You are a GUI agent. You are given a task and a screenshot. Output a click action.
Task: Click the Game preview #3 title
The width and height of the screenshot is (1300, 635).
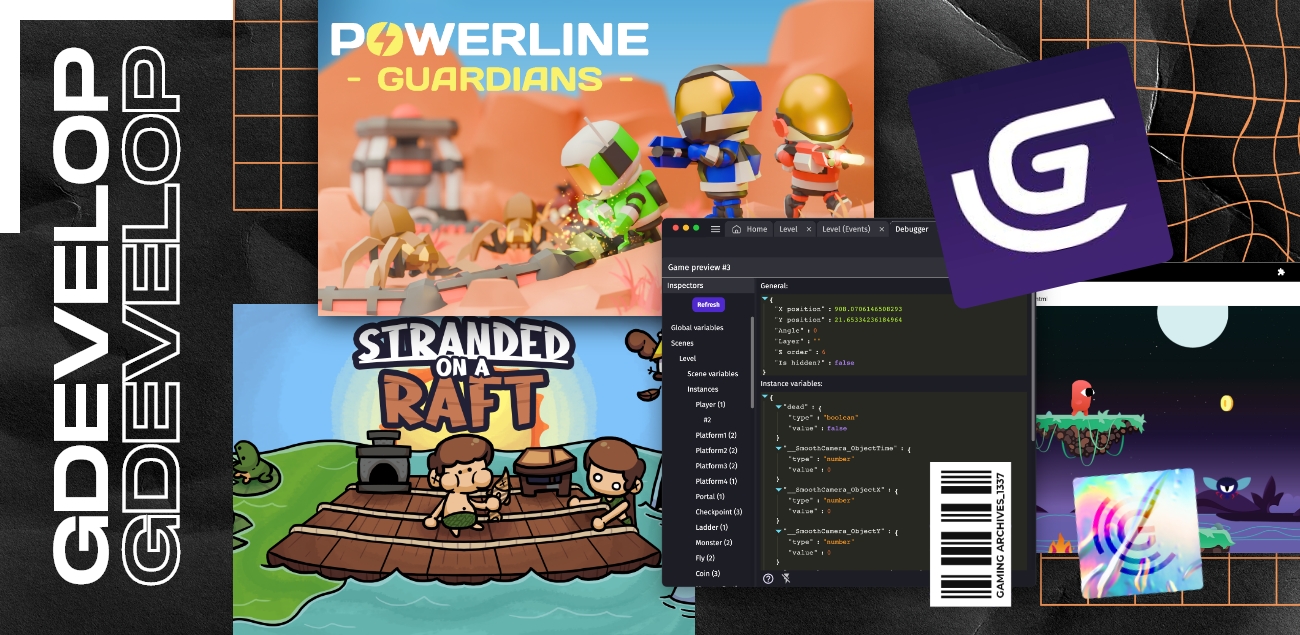pos(700,268)
